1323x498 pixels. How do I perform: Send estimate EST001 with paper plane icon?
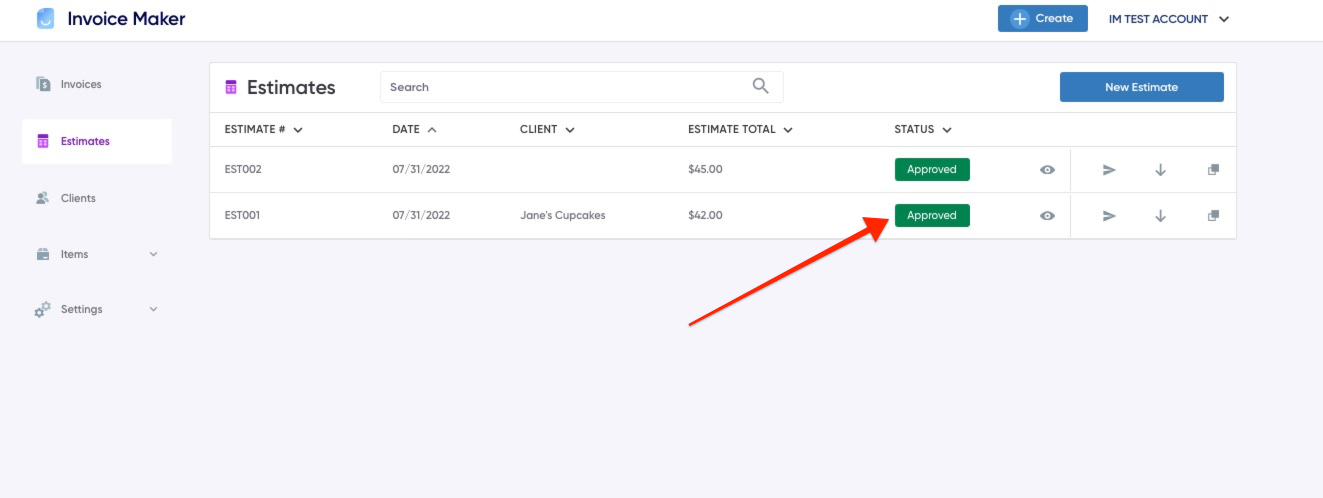[1109, 216]
